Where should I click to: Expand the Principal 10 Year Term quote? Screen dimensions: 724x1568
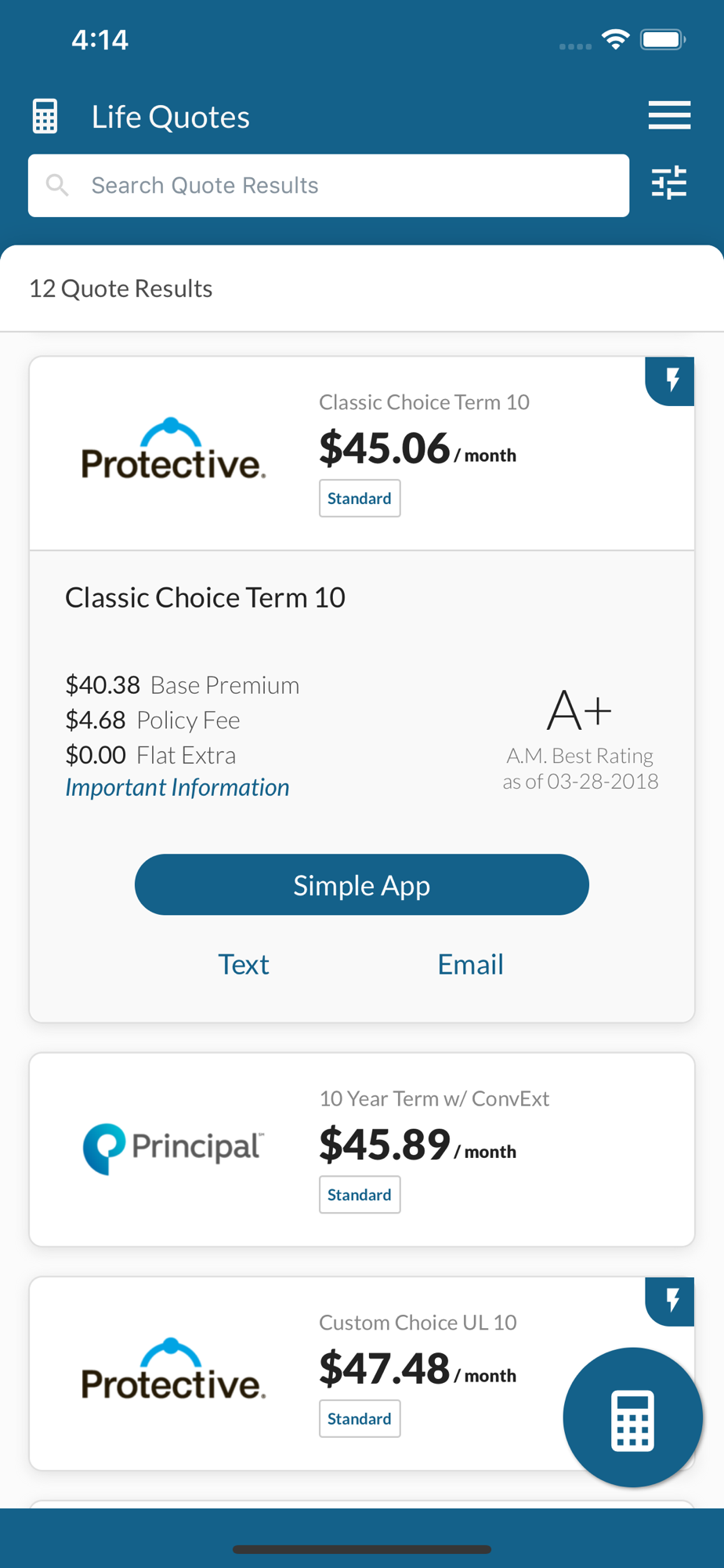pos(362,1149)
